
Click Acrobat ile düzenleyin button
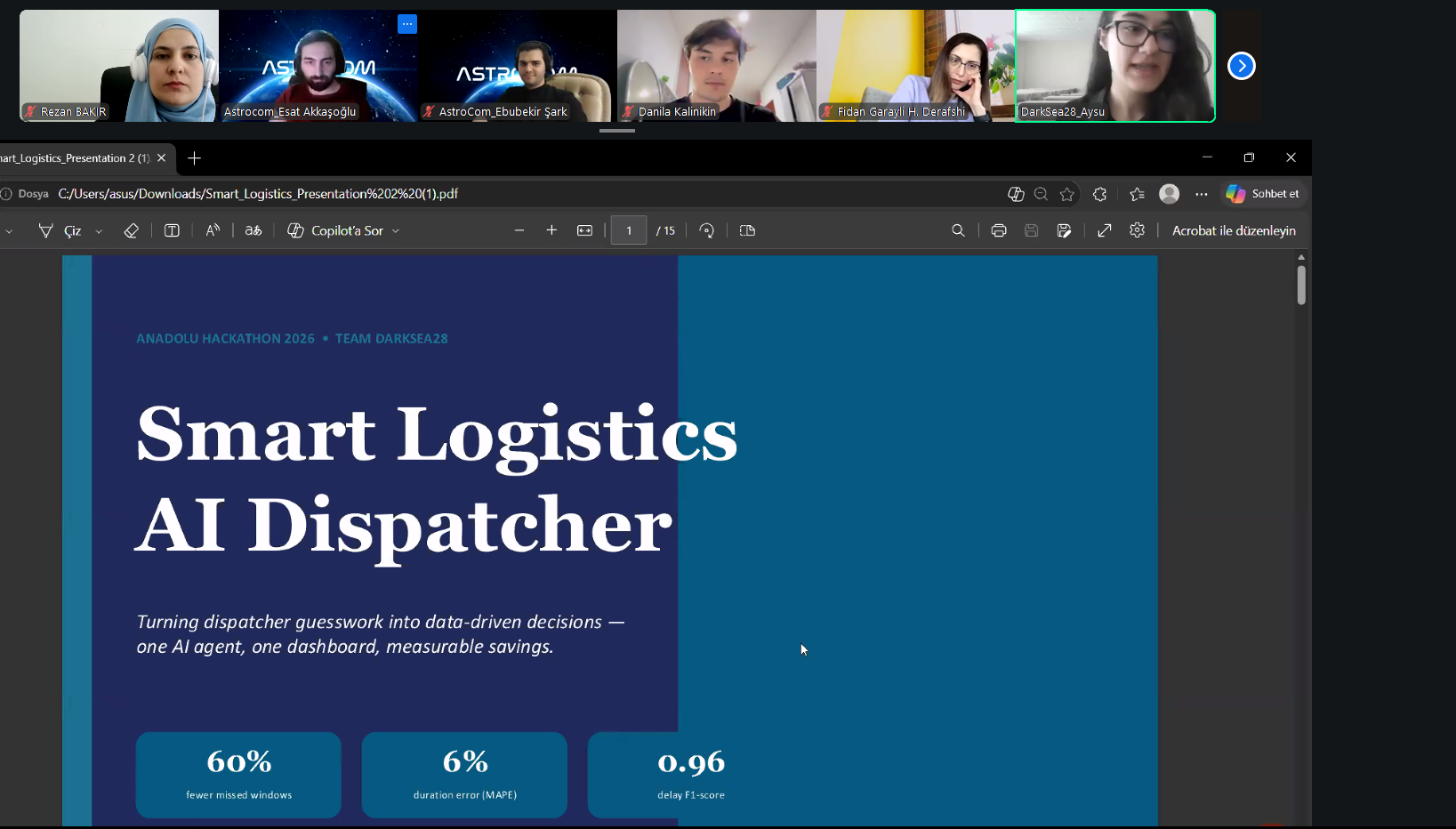[x=1234, y=230]
